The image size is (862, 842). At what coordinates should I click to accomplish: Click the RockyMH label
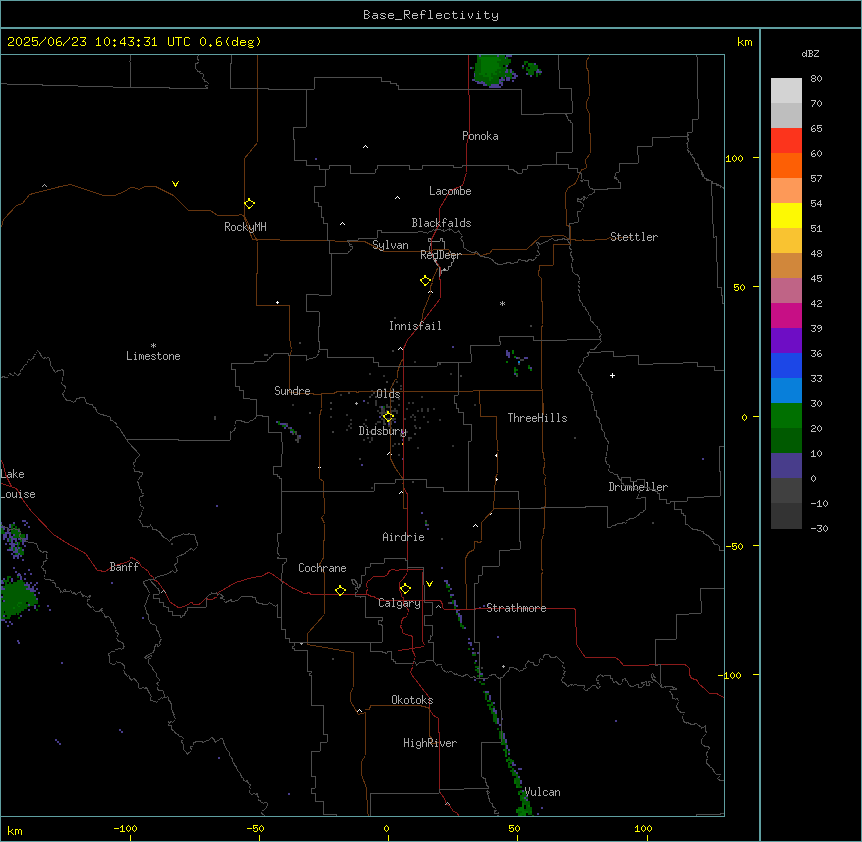coord(245,227)
